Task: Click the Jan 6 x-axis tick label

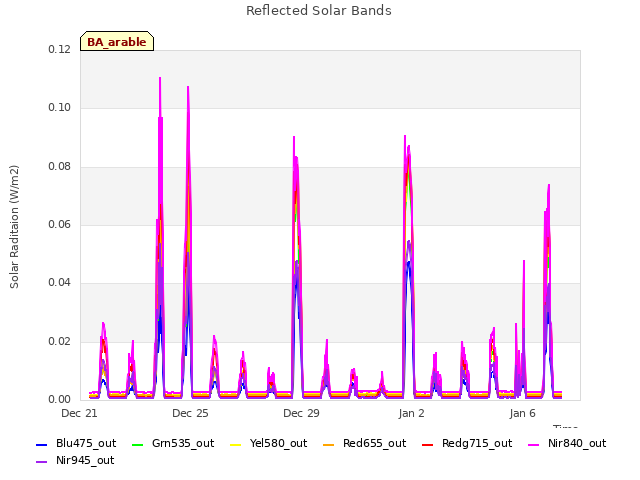Action: [522, 413]
